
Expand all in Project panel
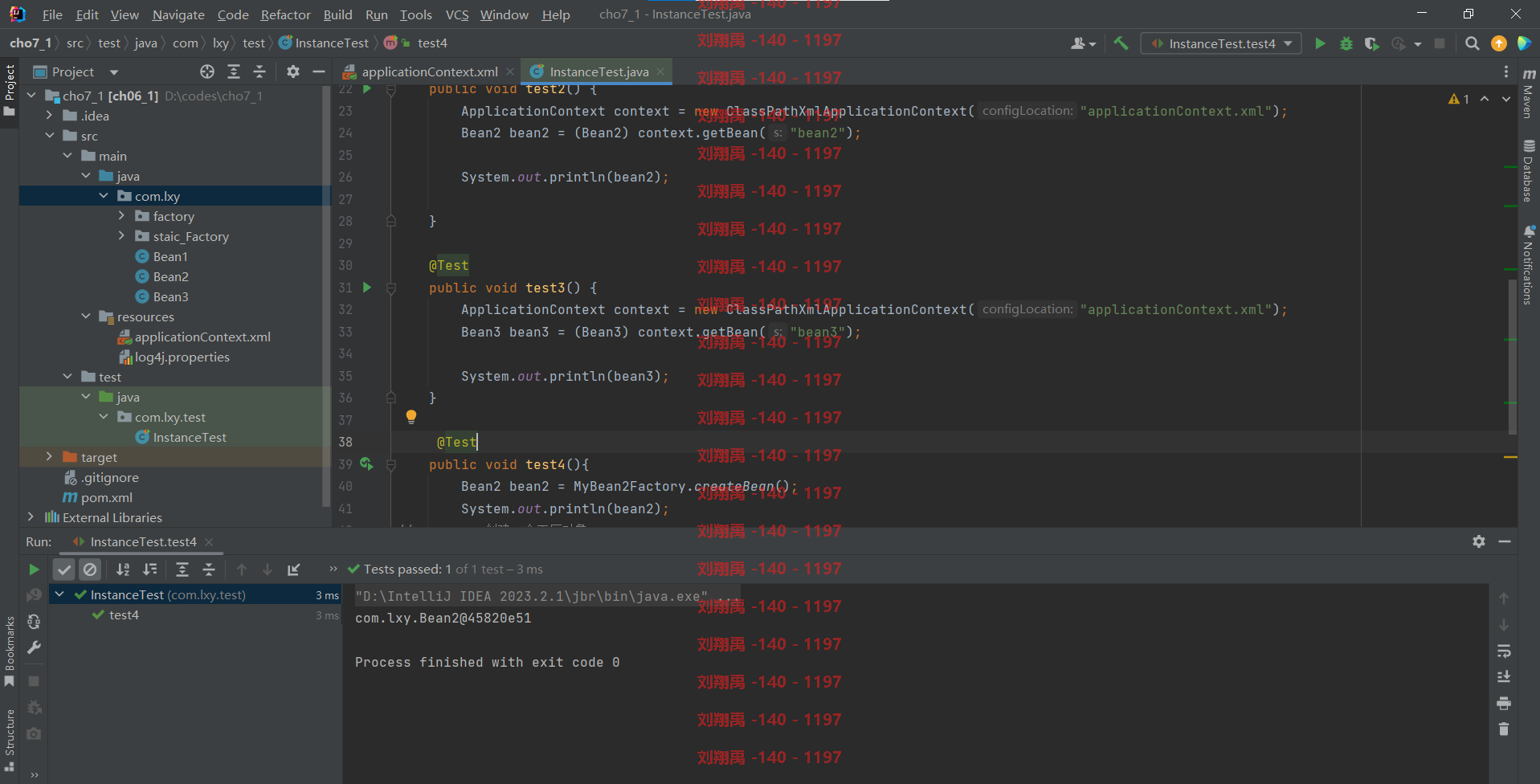[x=234, y=71]
